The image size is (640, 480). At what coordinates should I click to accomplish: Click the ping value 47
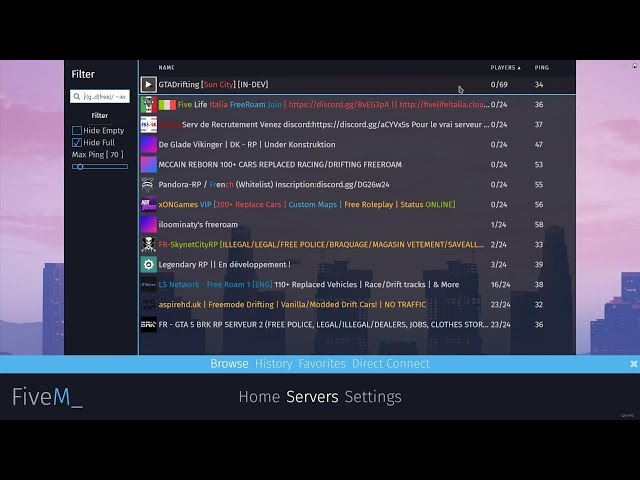pos(539,144)
